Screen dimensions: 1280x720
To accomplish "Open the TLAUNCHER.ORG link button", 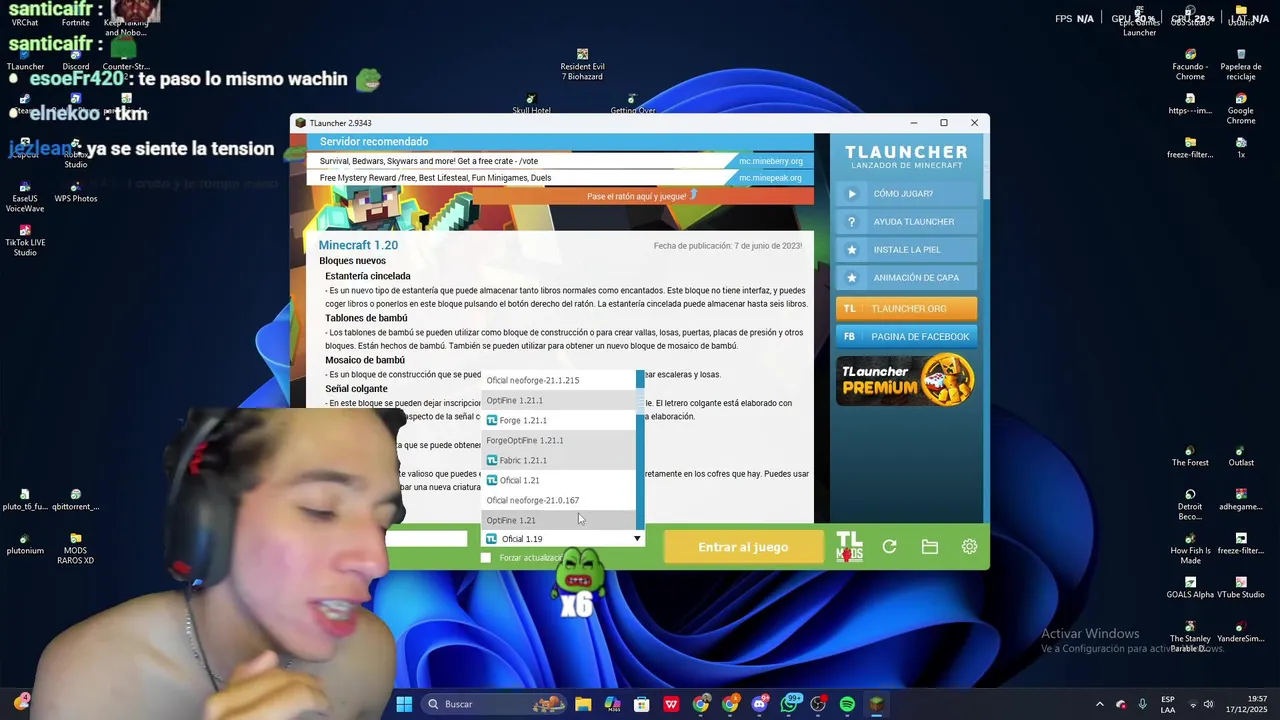I will coord(906,309).
